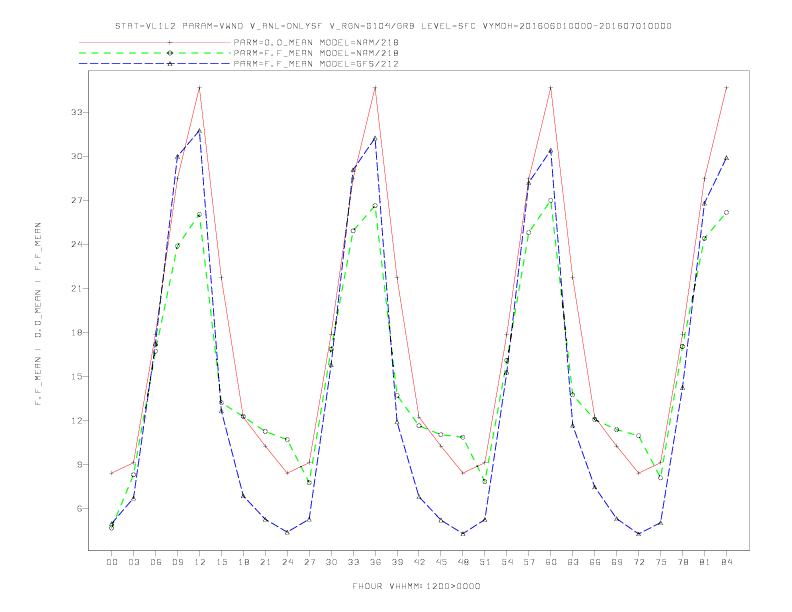Select legend label PARM=F.F_MEAN MODEL=NAM/218
Image resolution: width=792 pixels, height=612 pixels.
tap(316, 53)
